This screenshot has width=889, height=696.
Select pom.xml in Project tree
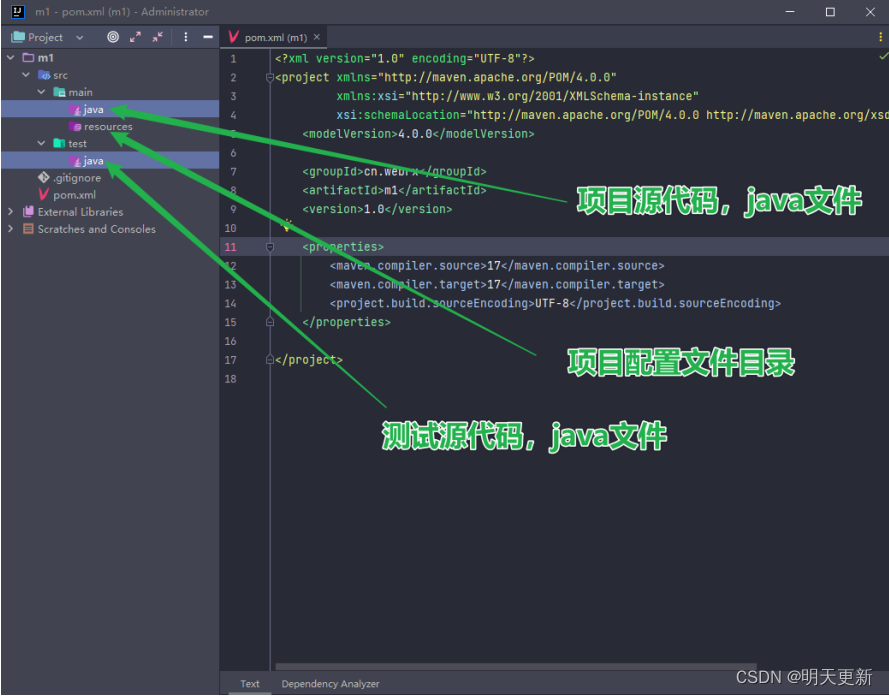click(x=74, y=195)
